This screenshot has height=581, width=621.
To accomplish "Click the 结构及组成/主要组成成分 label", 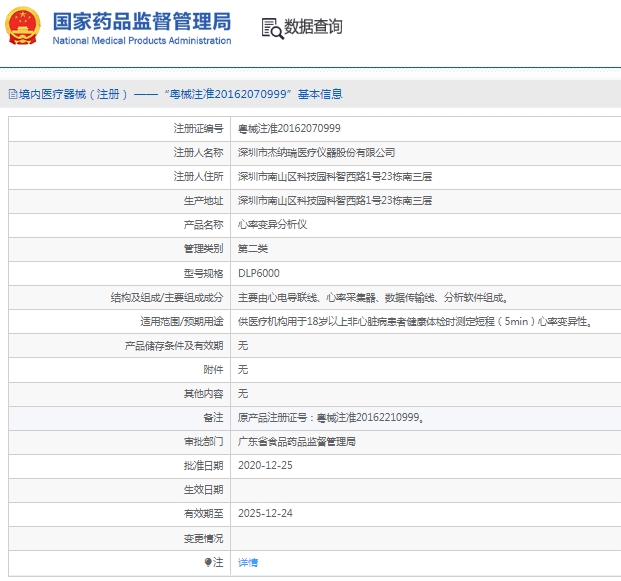I will [167, 297].
